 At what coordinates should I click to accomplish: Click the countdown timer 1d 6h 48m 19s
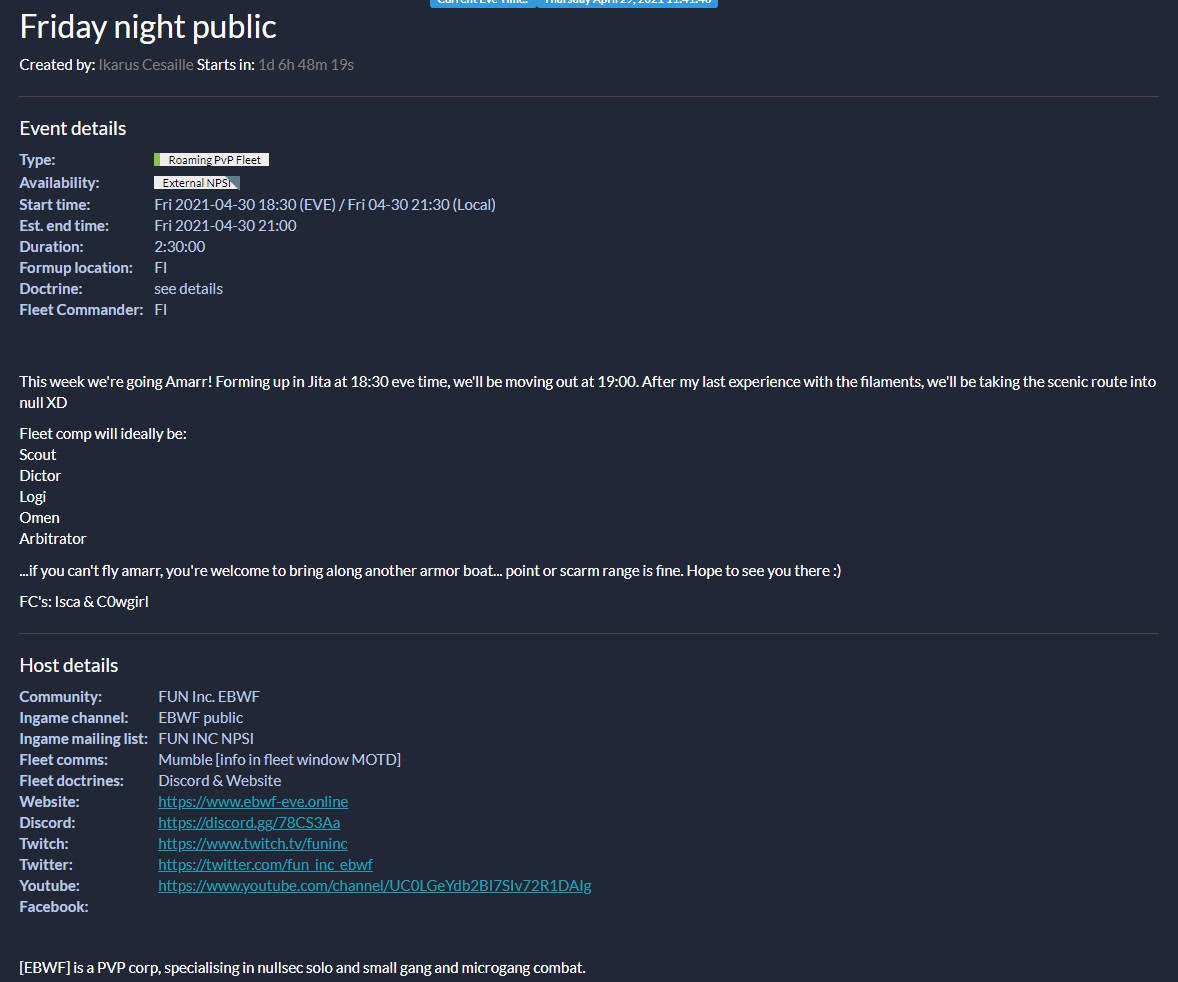(305, 63)
